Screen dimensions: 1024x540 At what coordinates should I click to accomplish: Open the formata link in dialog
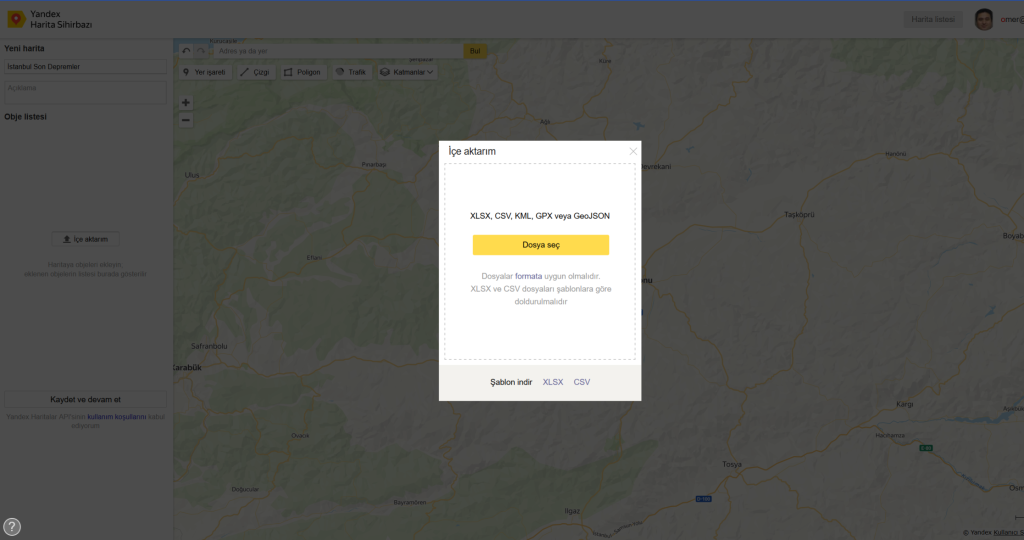(x=528, y=276)
